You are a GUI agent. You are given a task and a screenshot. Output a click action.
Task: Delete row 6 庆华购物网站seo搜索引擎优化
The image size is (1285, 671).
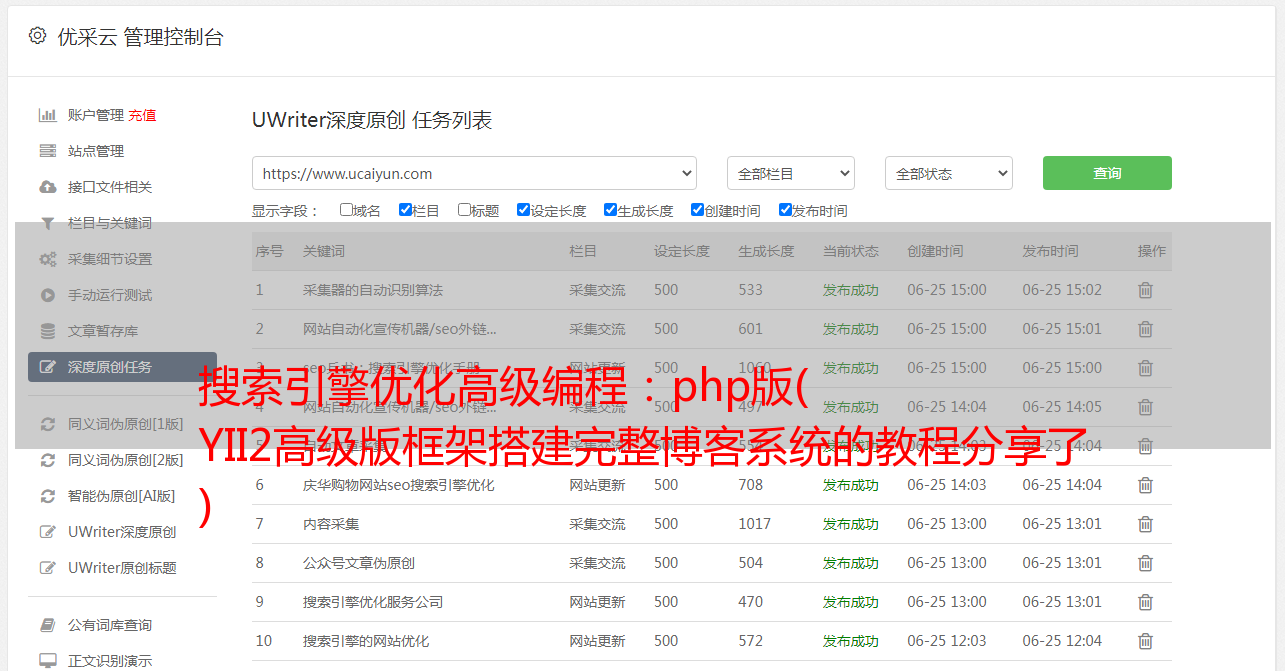point(1146,485)
